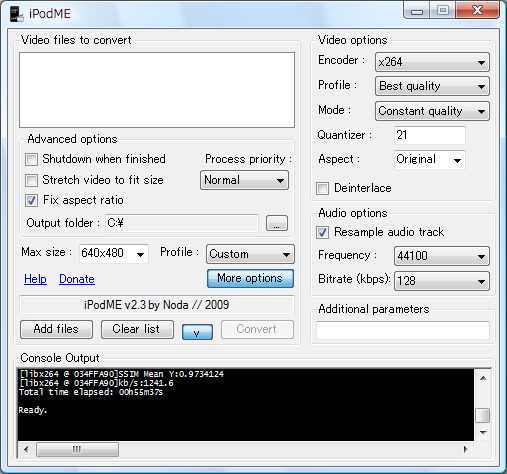Expand the Max size dropdown 640x480
Viewport: 507px width, 474px height.
click(x=114, y=254)
